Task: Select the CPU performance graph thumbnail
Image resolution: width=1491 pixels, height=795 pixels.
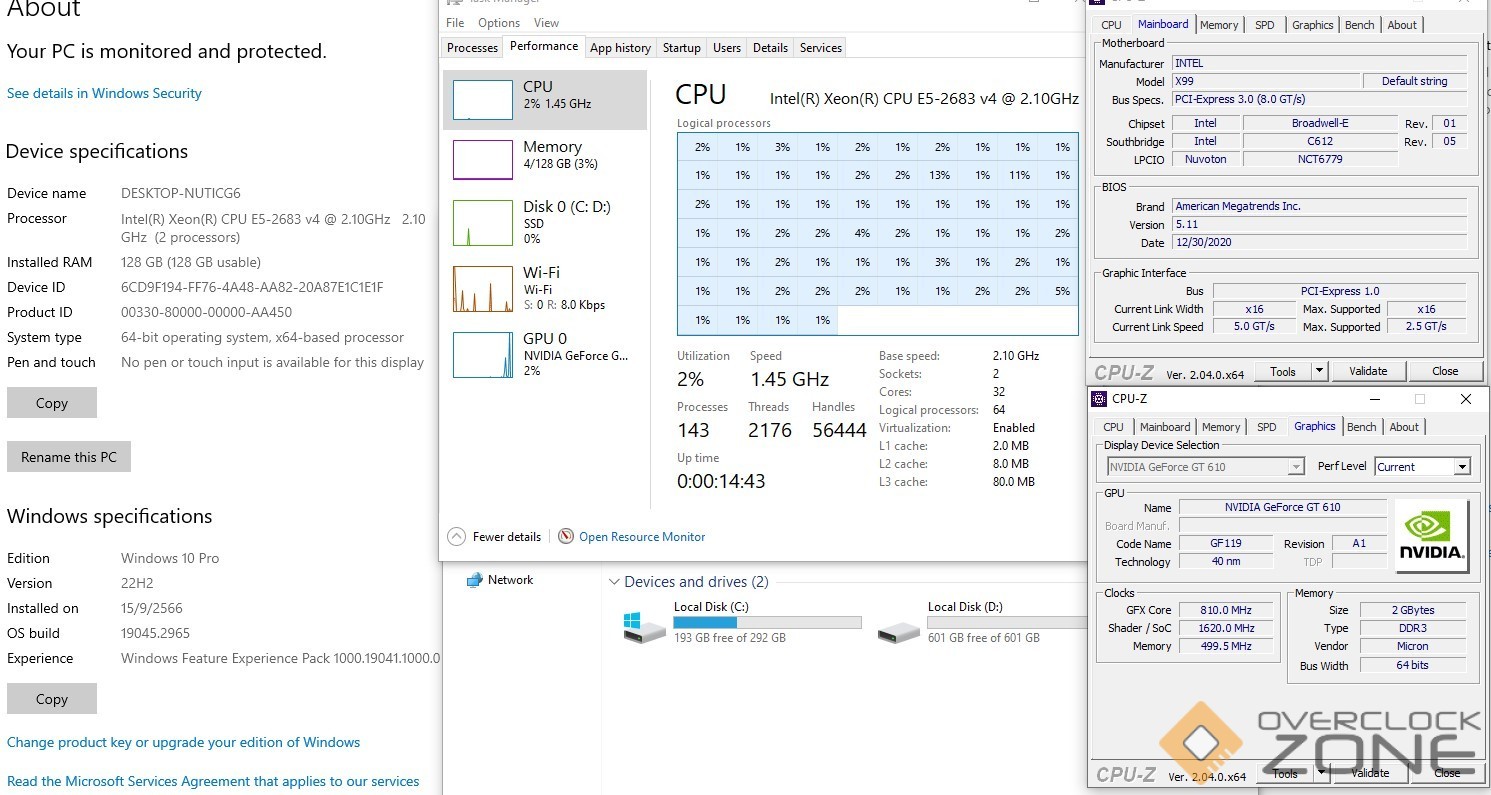Action: pos(483,100)
